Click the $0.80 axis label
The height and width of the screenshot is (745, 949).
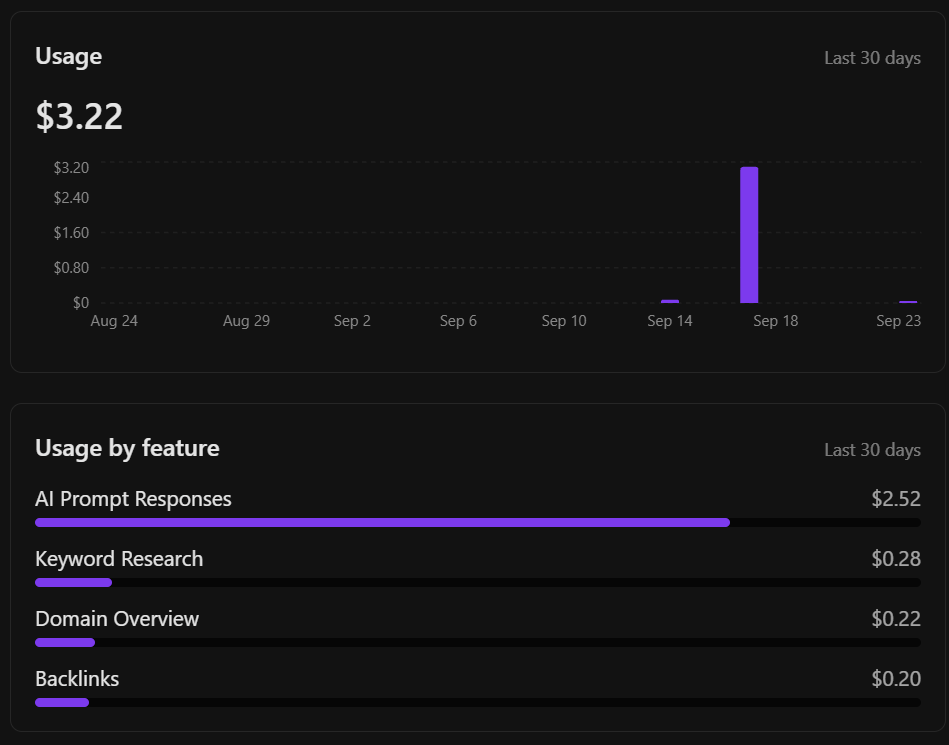71,267
